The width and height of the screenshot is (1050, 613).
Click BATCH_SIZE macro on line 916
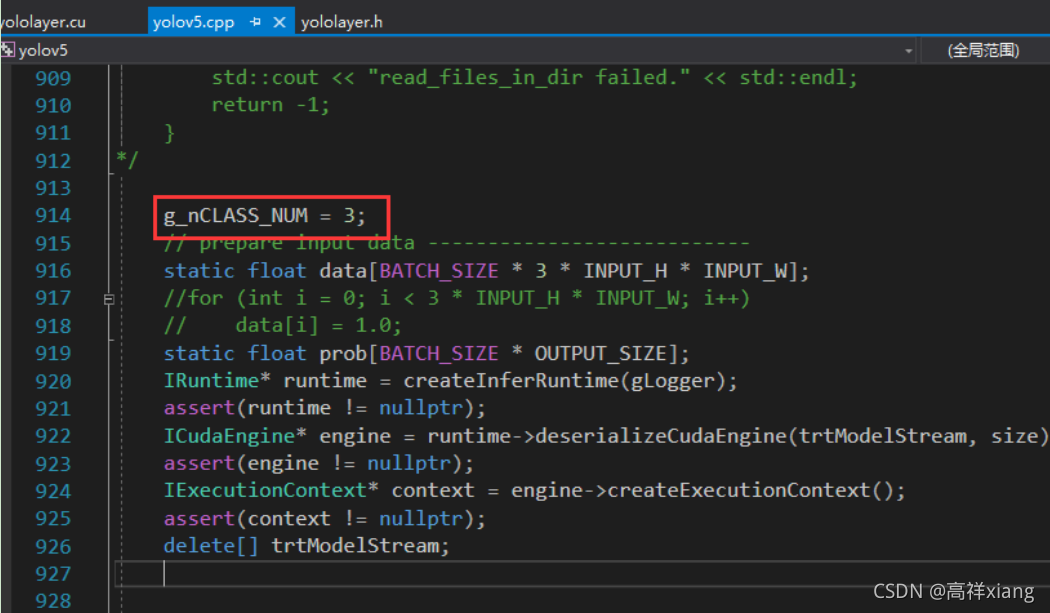click(439, 271)
